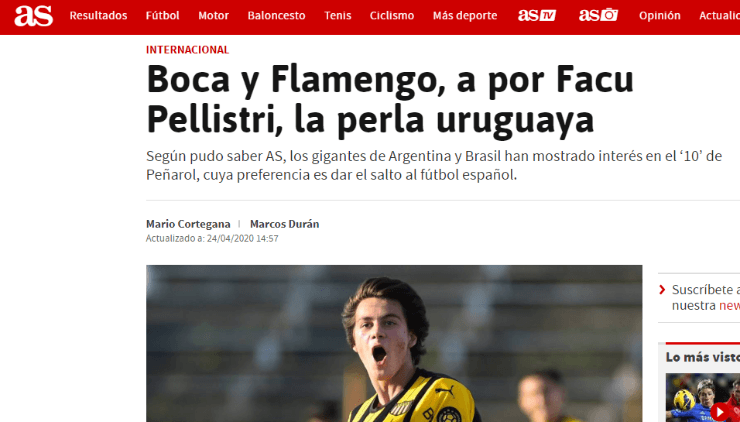
Task: Navigate to the Tenis section
Action: click(337, 16)
